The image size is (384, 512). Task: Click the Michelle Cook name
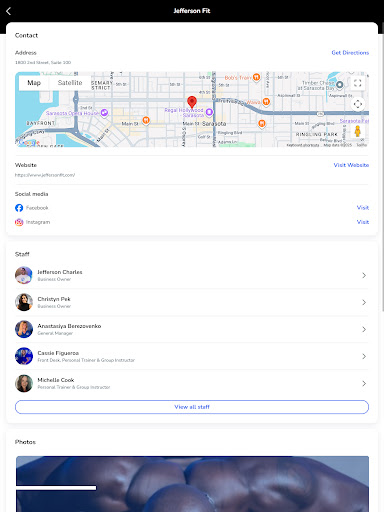click(56, 380)
